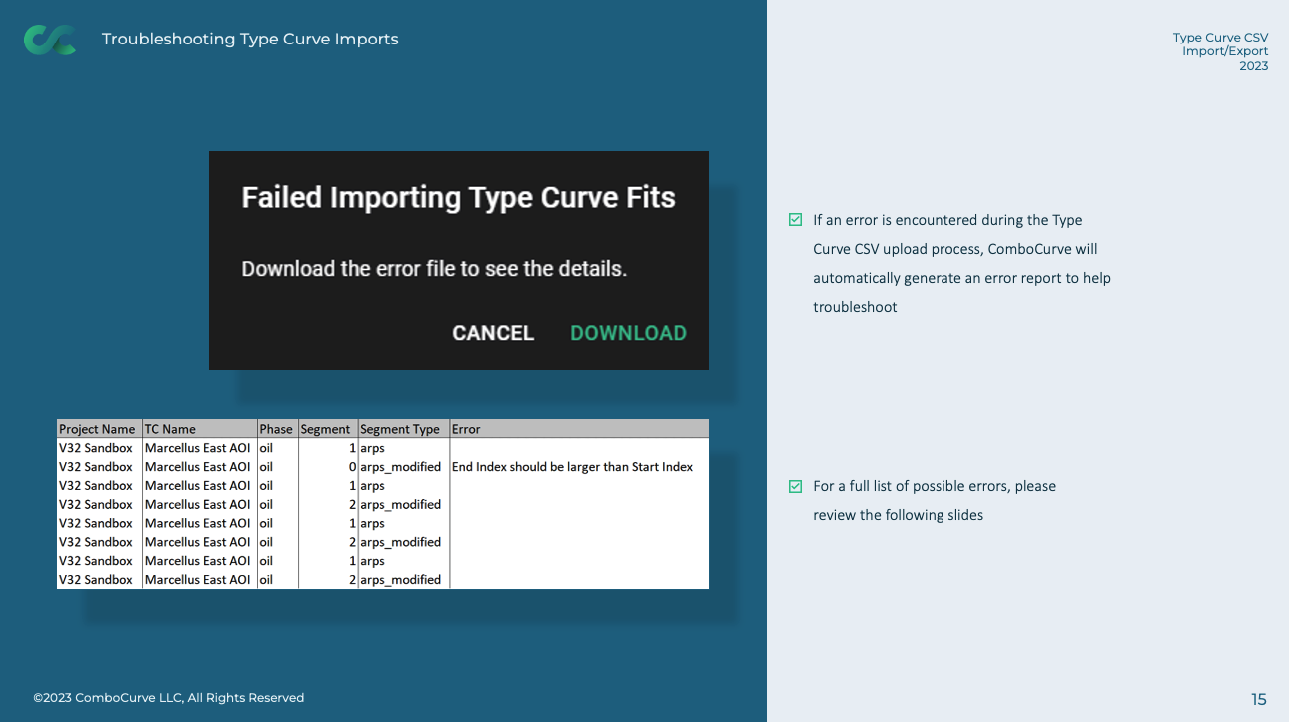The image size is (1289, 722).
Task: Click the Segment cell showing 0
Action: tap(328, 467)
